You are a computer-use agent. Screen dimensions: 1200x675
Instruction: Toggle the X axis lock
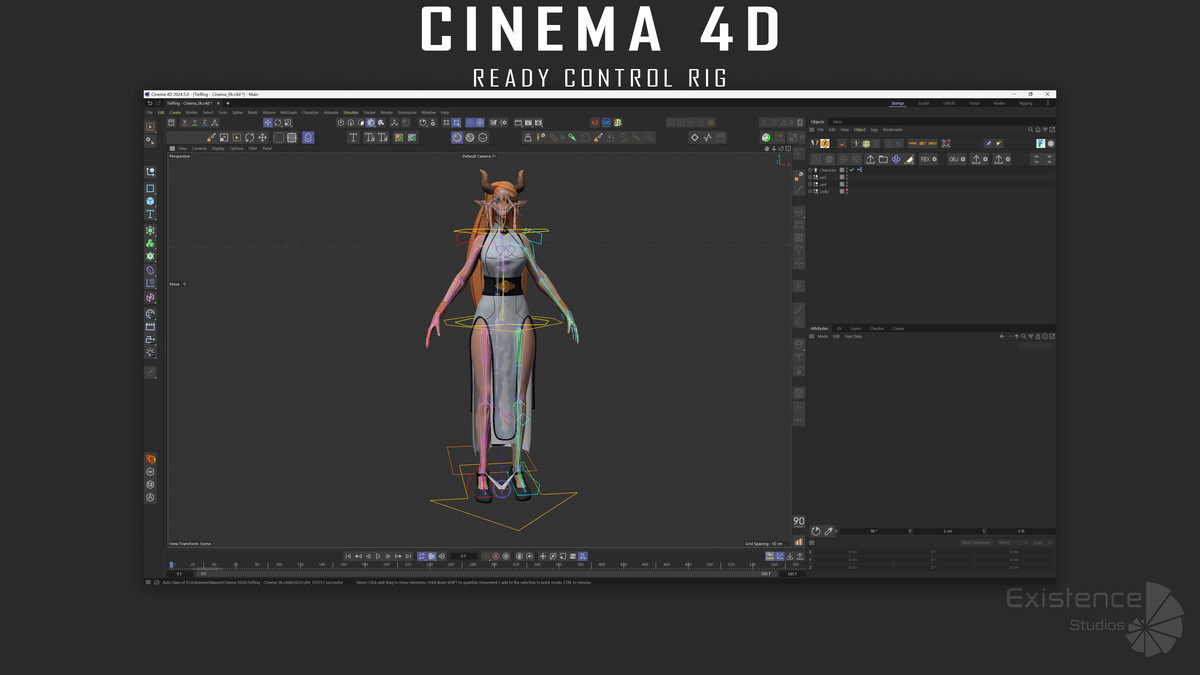coord(185,123)
